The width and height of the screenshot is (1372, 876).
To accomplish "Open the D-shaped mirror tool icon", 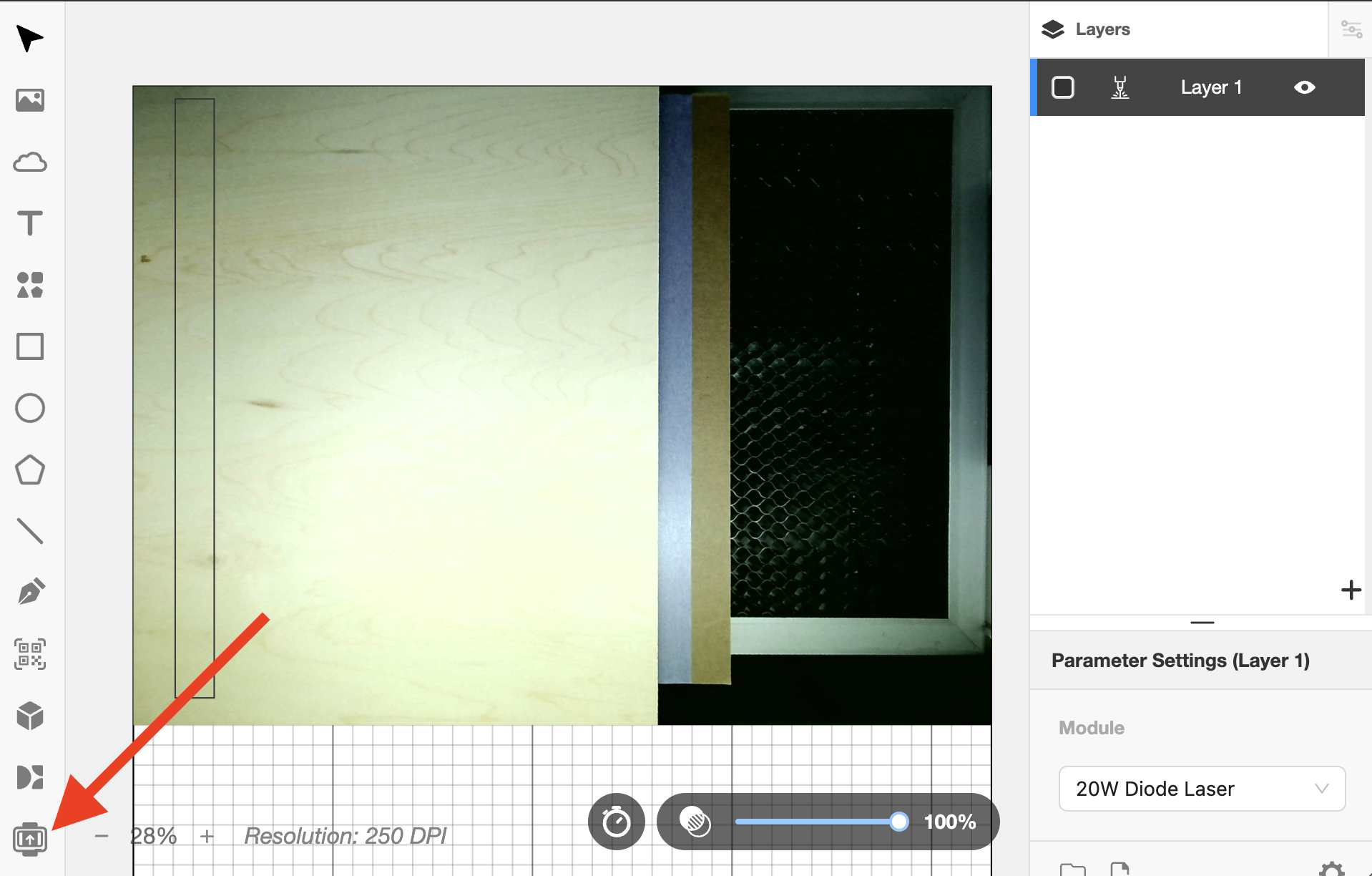I will (29, 777).
